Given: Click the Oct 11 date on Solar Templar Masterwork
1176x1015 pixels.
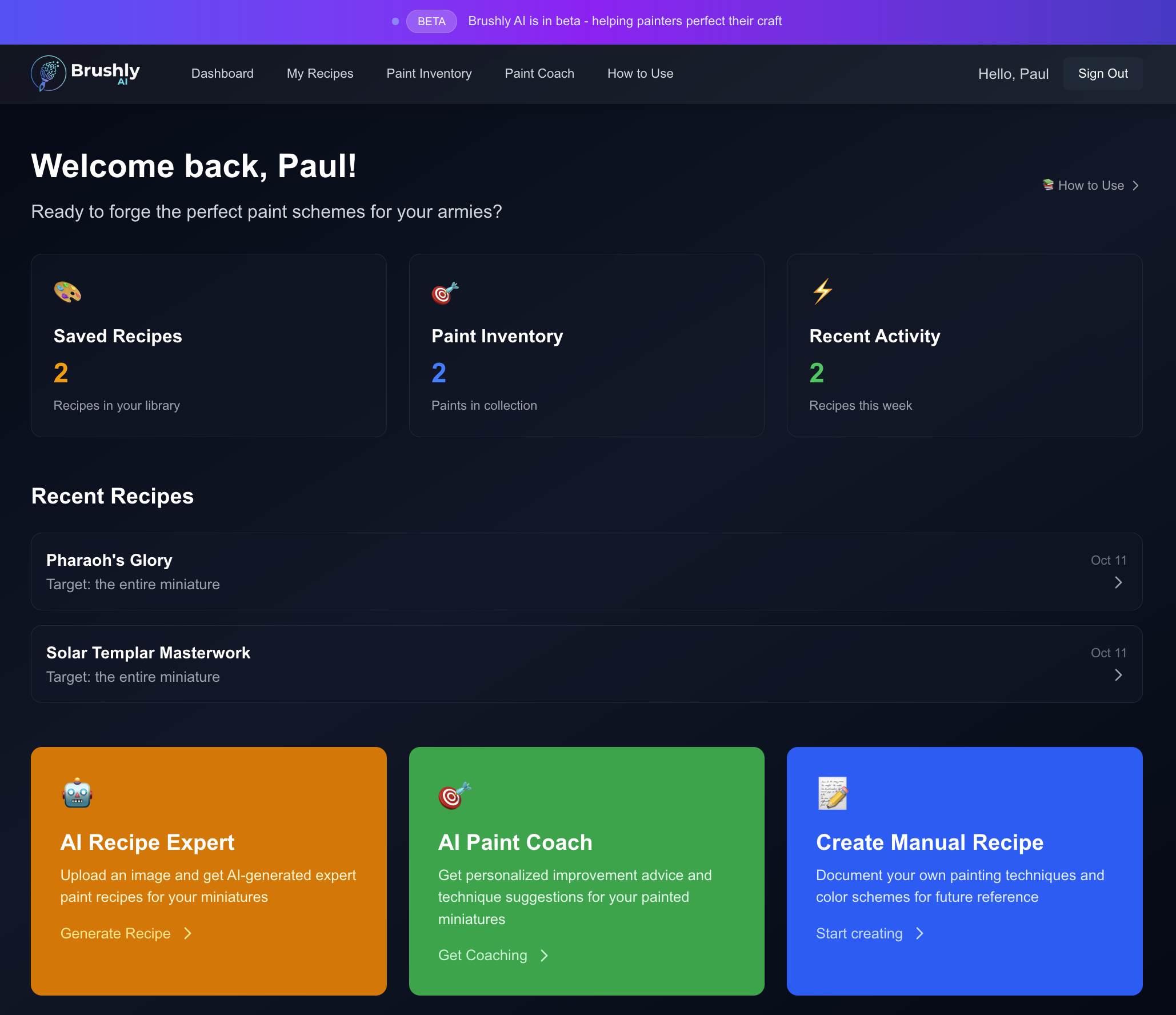Looking at the screenshot, I should pyautogui.click(x=1109, y=653).
